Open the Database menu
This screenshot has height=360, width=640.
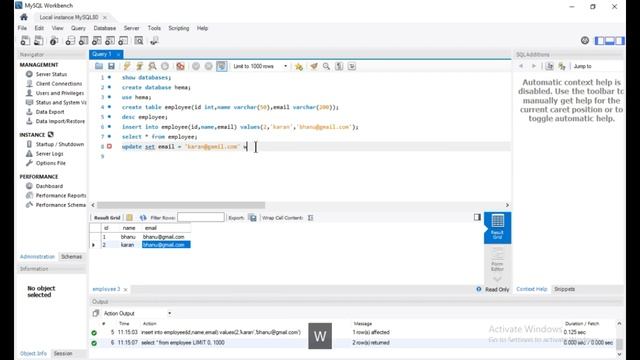pos(104,28)
